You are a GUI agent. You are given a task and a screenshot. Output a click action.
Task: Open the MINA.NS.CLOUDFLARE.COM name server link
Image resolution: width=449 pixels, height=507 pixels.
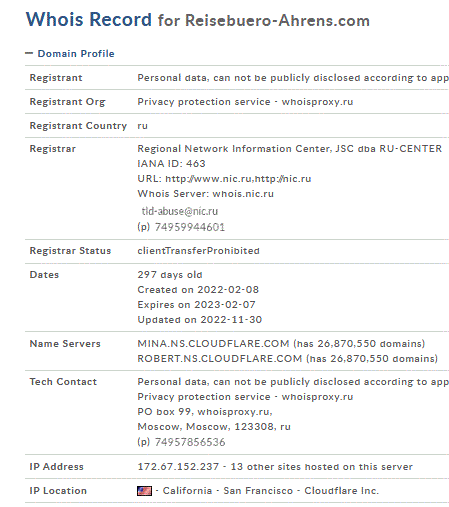point(213,344)
